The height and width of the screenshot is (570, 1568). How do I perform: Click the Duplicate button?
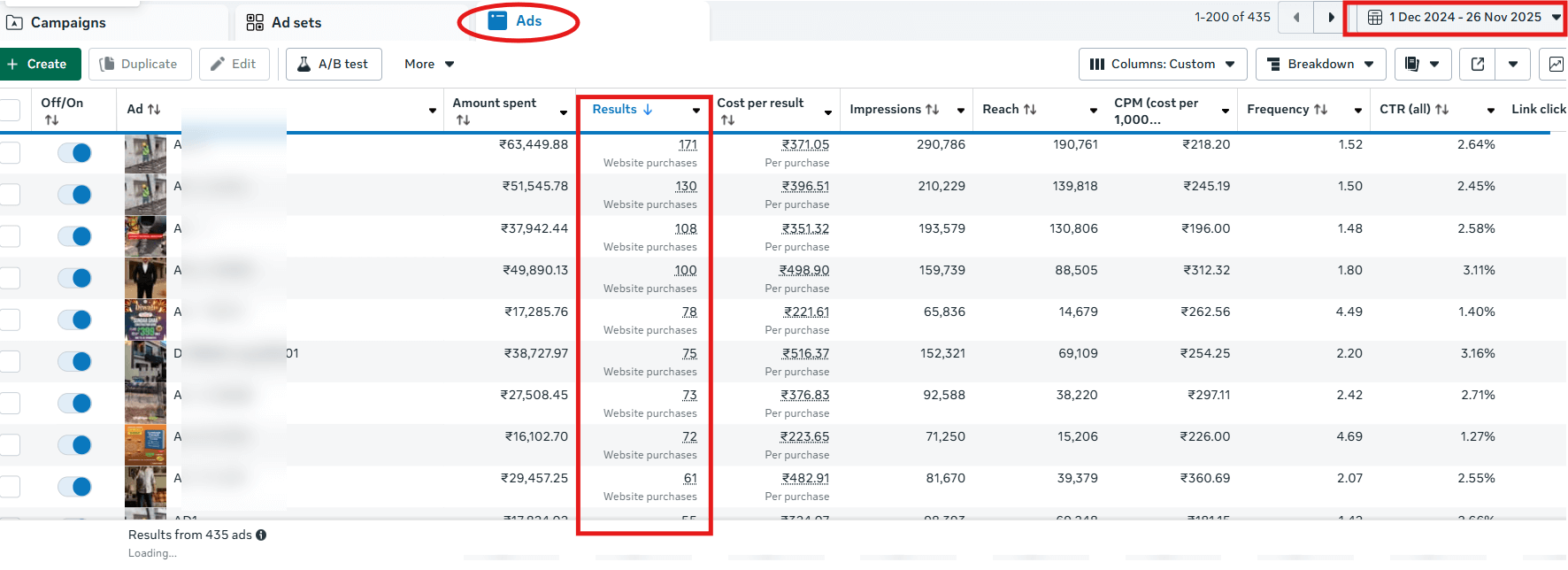(140, 64)
